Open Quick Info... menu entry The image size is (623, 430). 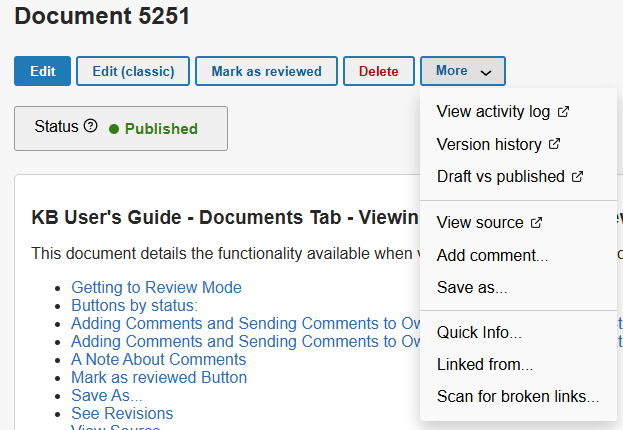[479, 333]
